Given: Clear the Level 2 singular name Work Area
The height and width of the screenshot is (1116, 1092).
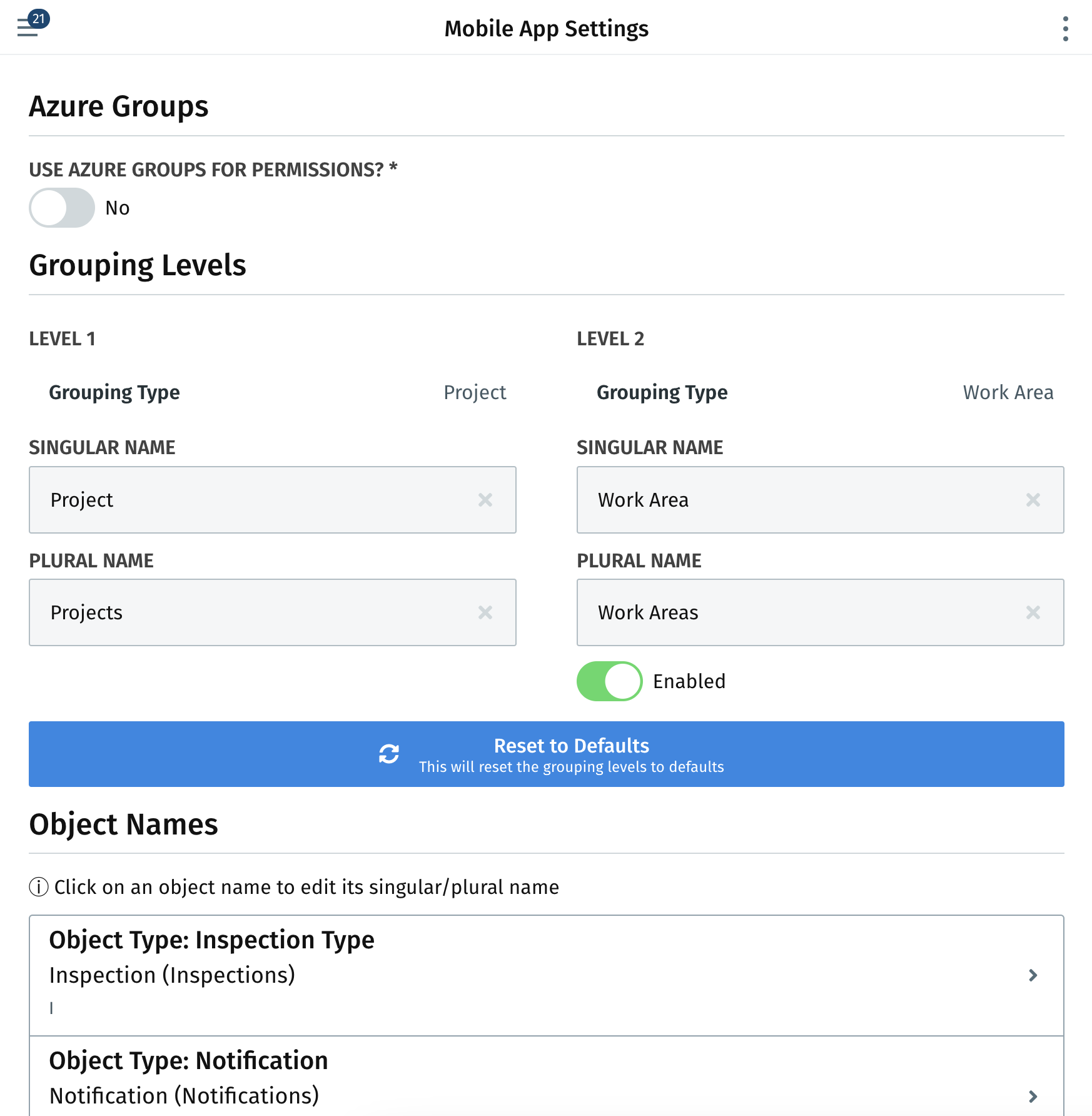Looking at the screenshot, I should [1033, 500].
